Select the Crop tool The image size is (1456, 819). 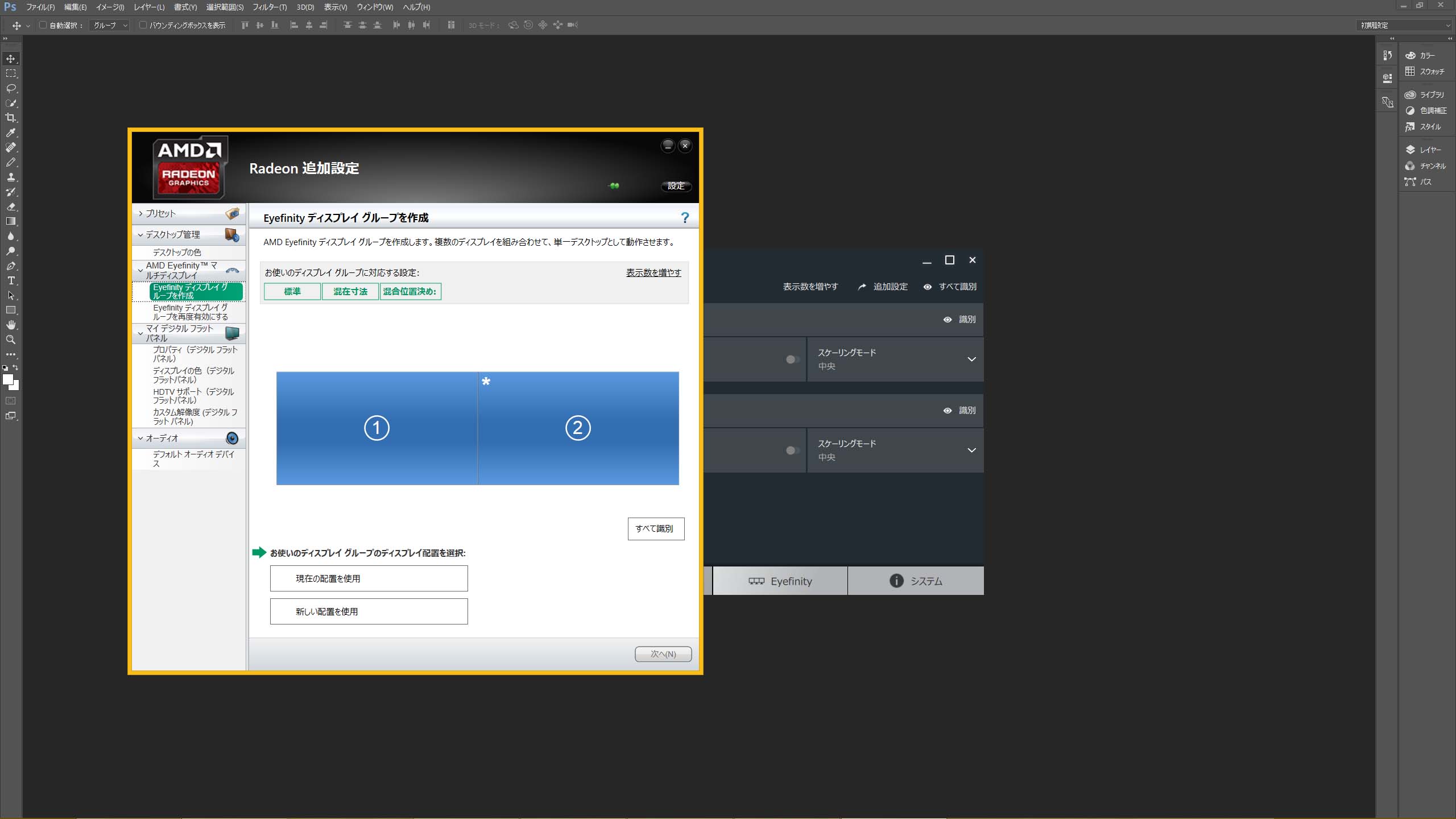tap(11, 118)
